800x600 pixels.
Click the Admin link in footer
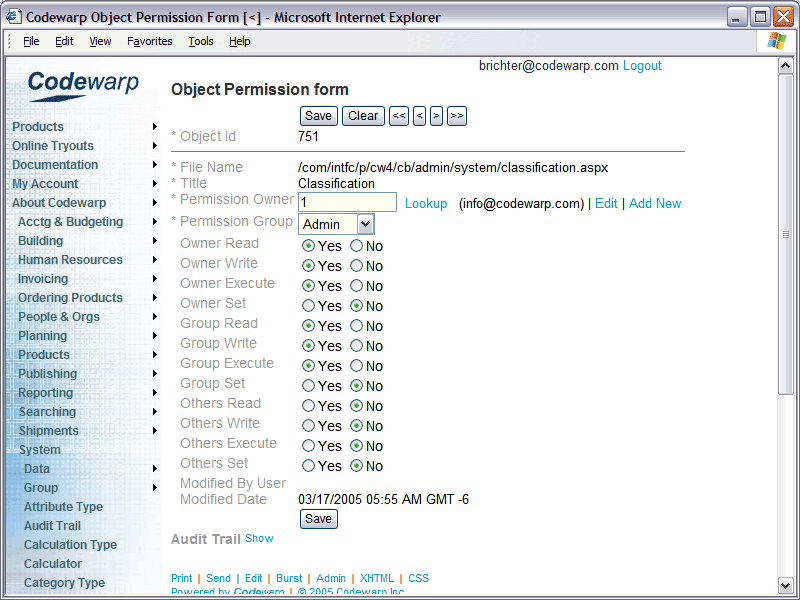[x=331, y=578]
